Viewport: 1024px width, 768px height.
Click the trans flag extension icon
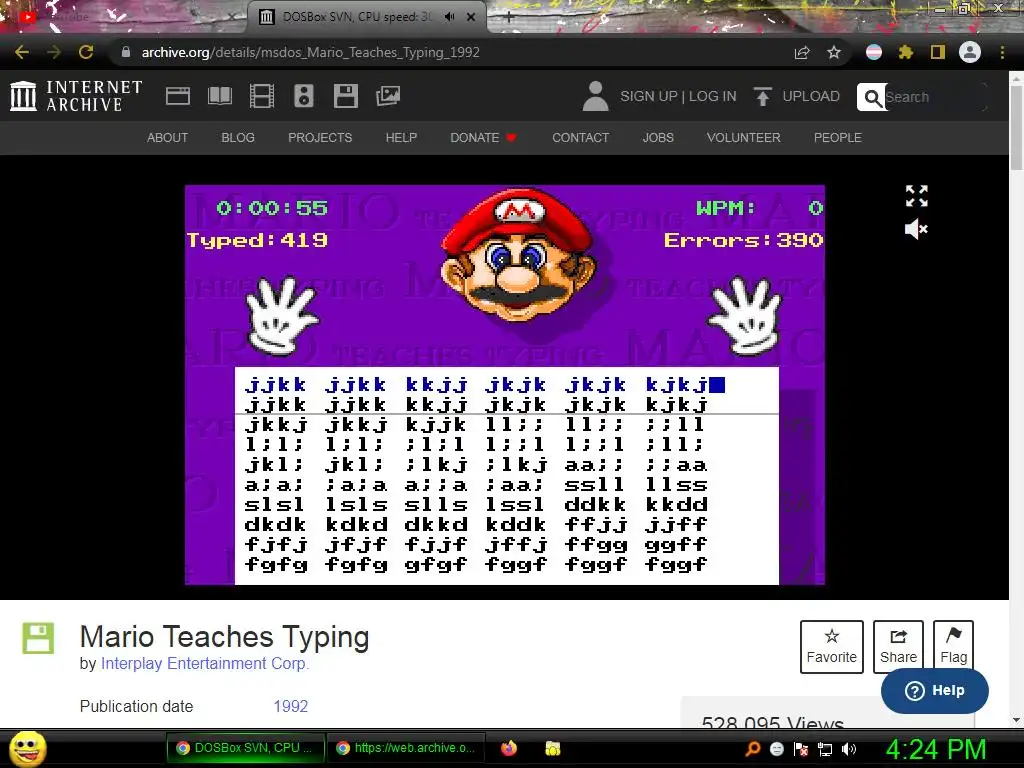coord(874,52)
